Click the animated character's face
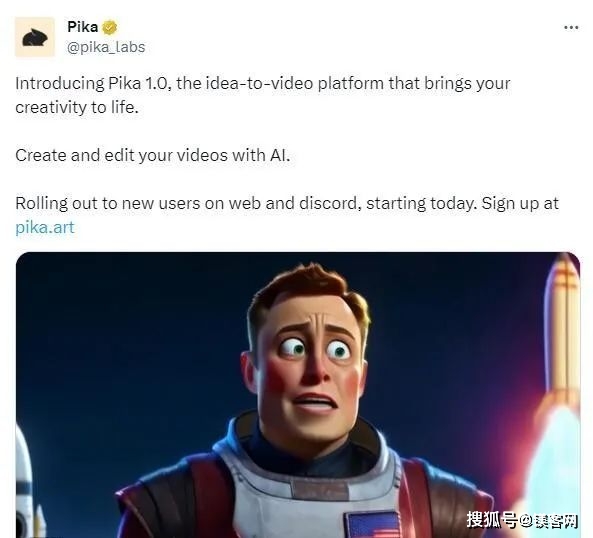593x538 pixels. (x=311, y=363)
